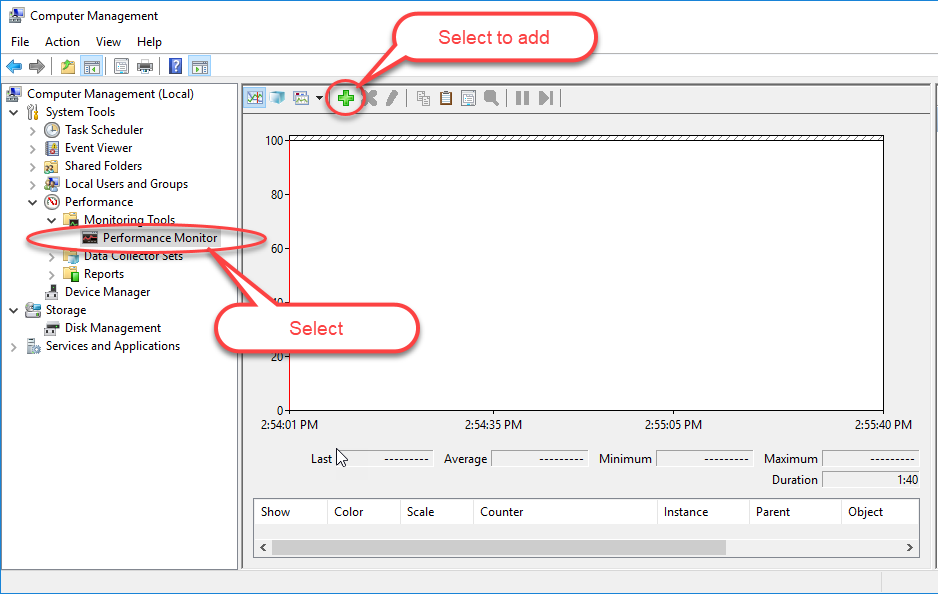Toggle the Show/Hide Action Pane button
The width and height of the screenshot is (938, 594).
(200, 66)
